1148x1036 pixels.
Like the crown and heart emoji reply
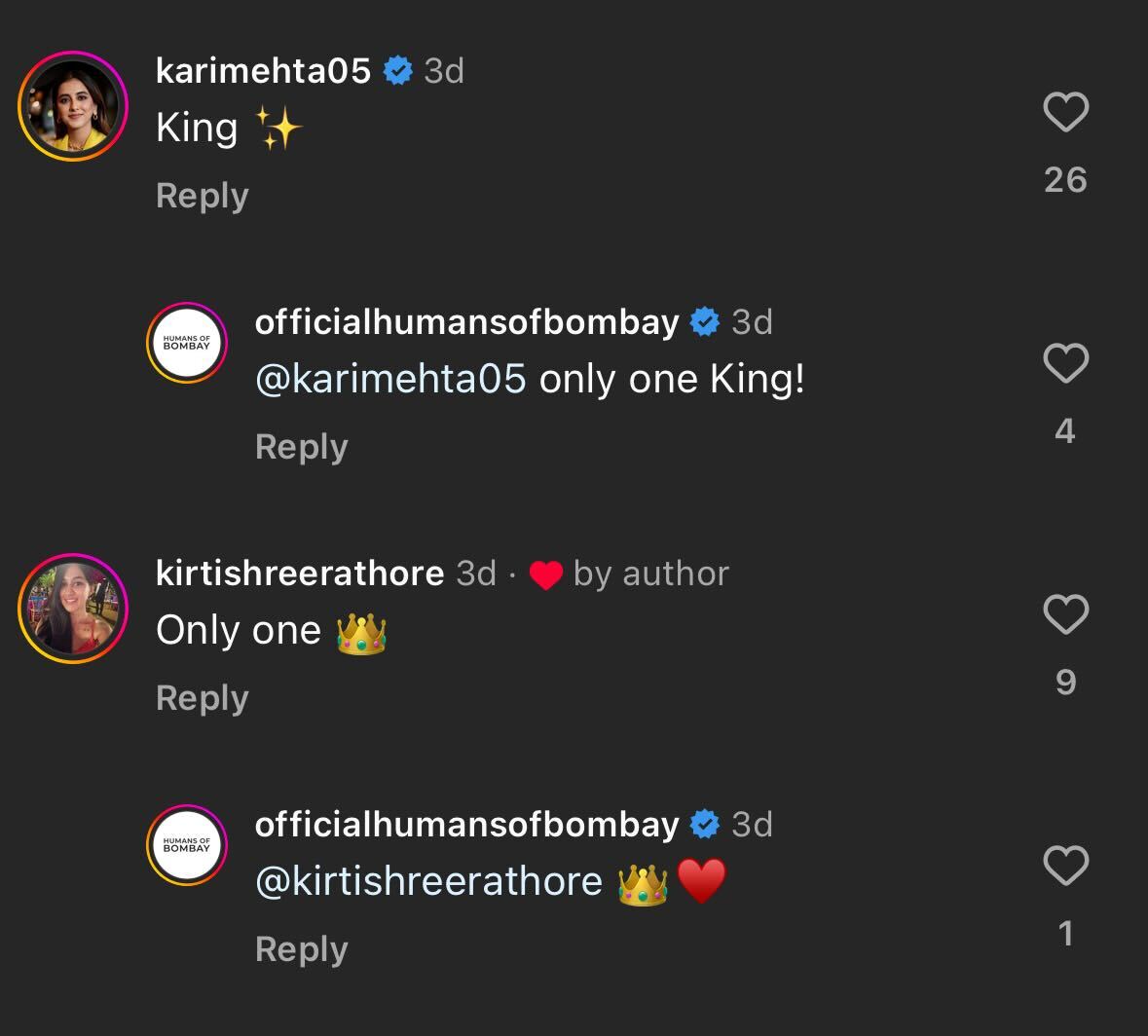tap(1065, 866)
